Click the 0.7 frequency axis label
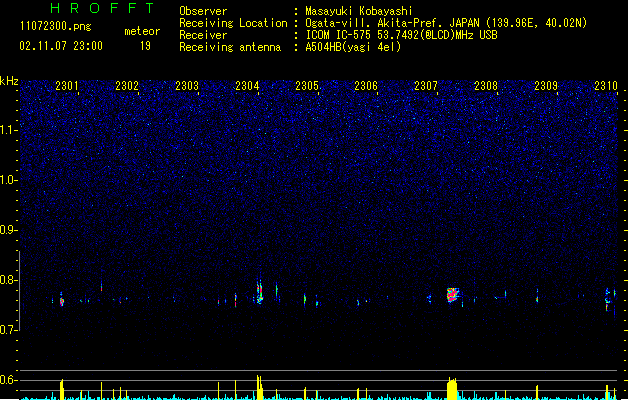This screenshot has width=629, height=400. (x=8, y=330)
